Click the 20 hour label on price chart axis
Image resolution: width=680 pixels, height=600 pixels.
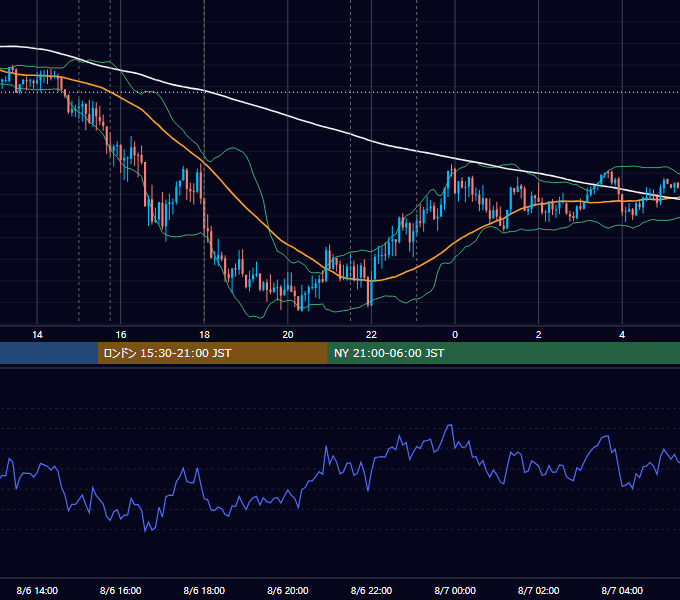click(288, 335)
